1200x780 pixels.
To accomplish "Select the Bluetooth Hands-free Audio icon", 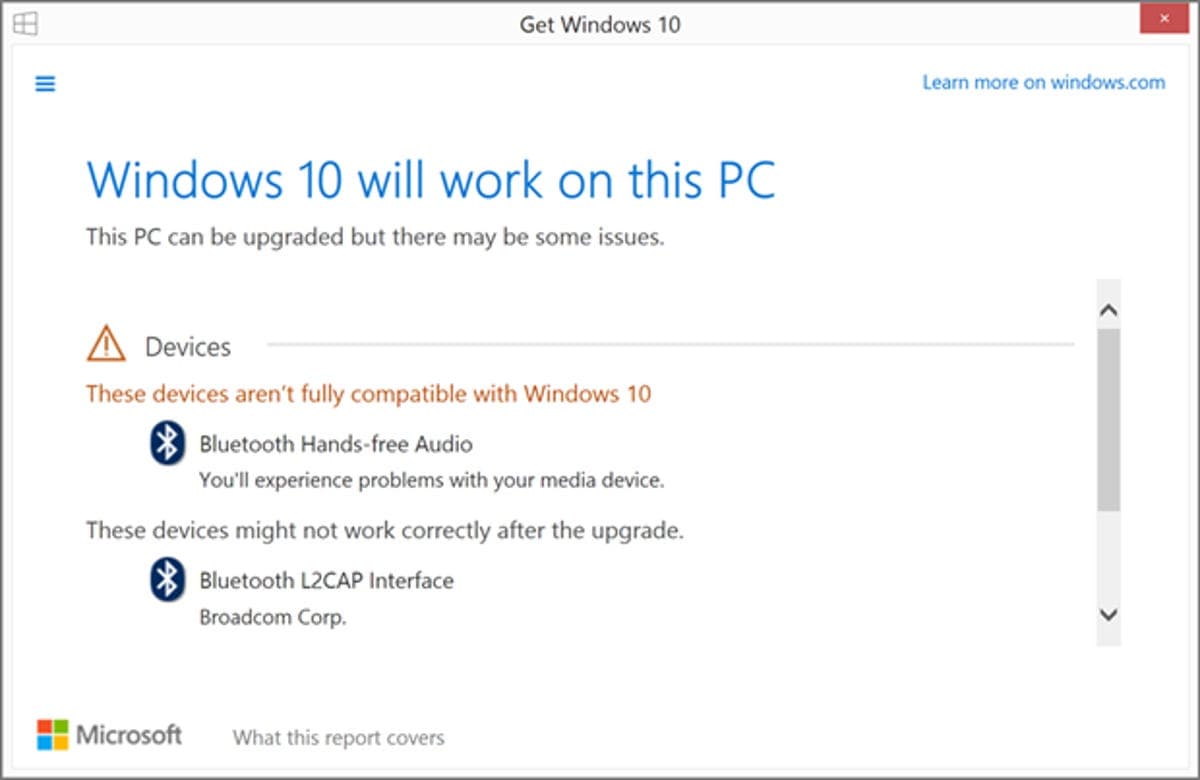I will (168, 443).
